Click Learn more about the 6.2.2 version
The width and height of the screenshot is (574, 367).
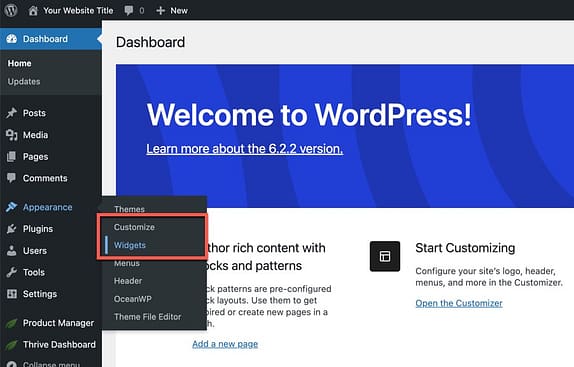(245, 149)
